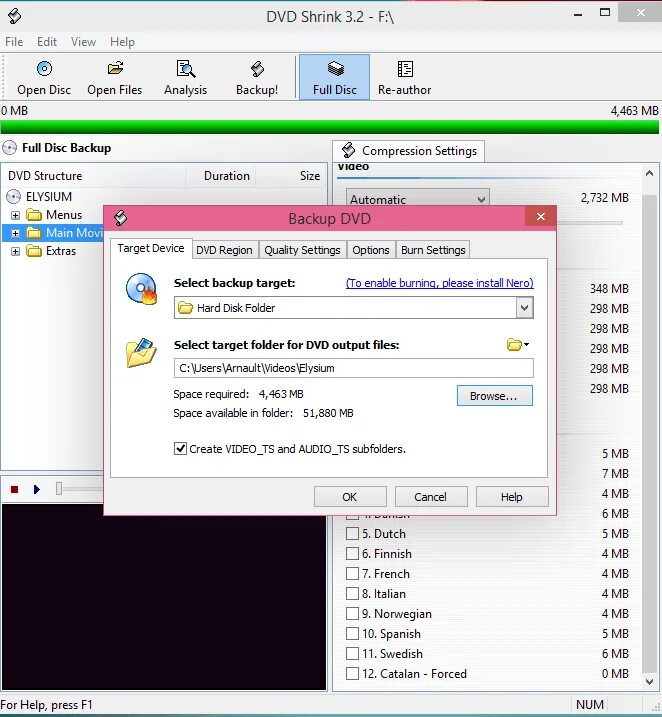Close the Backup DVD dialog
The image size is (662, 717).
540,216
